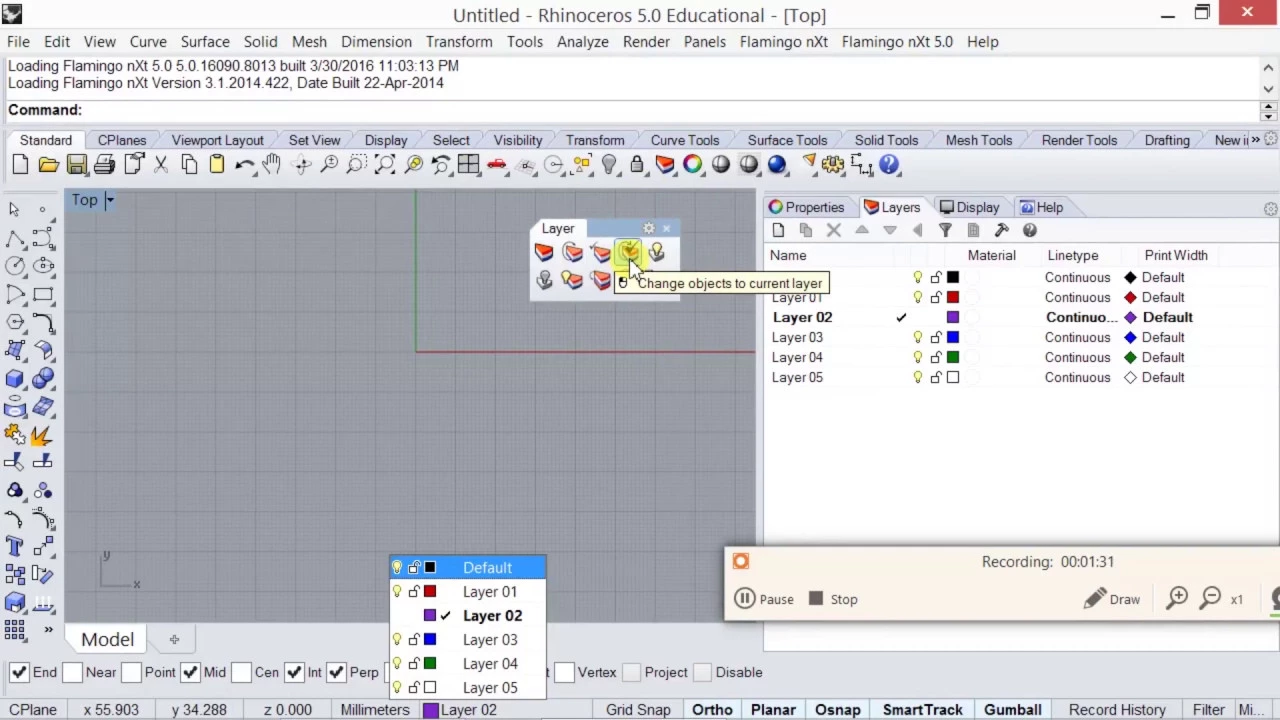
Task: Open the color wheel Properties icon in toolbar
Action: 692,165
